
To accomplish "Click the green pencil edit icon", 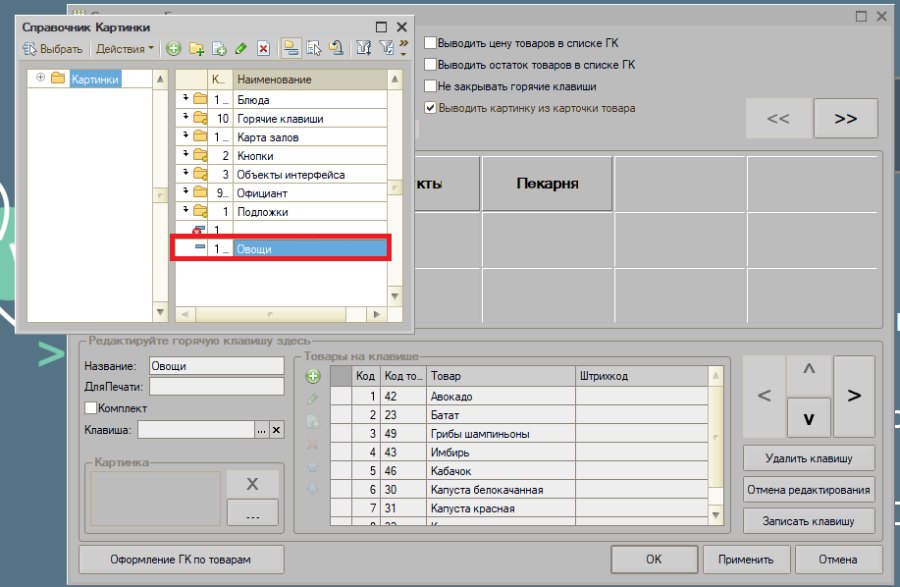I will tap(240, 49).
